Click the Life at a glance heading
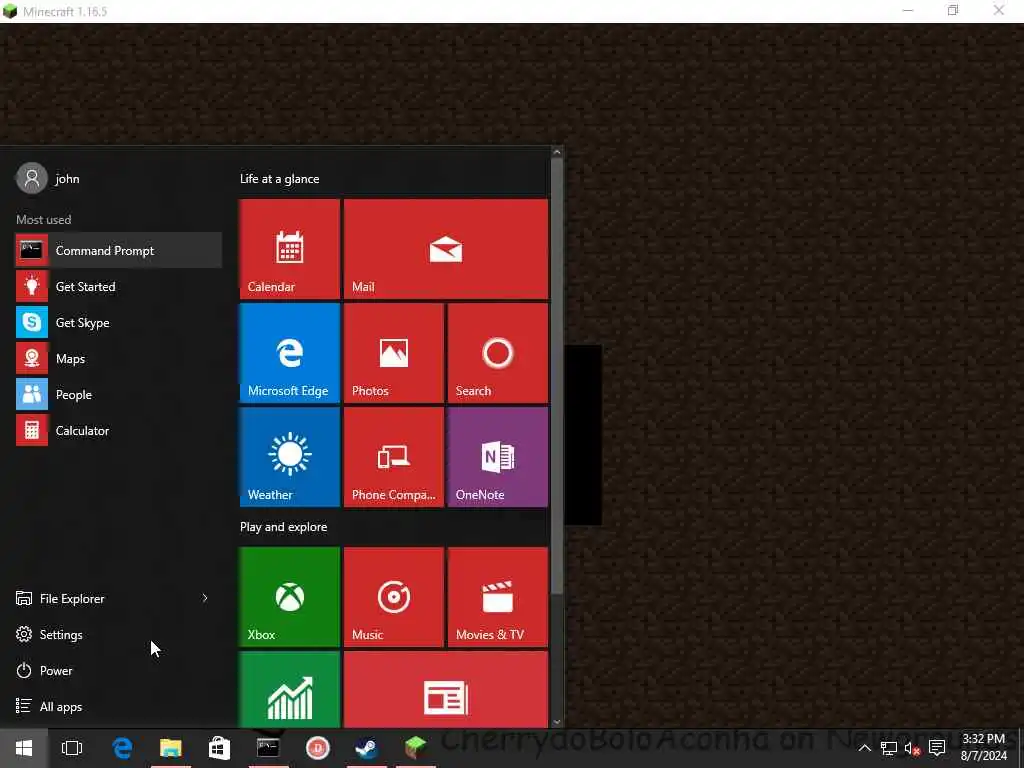 280,178
